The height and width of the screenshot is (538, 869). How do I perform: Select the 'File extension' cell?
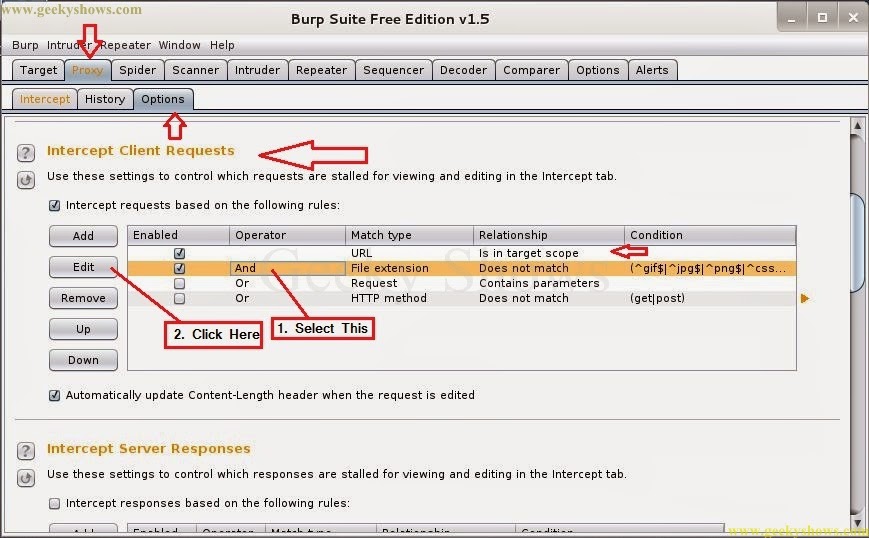(410, 268)
